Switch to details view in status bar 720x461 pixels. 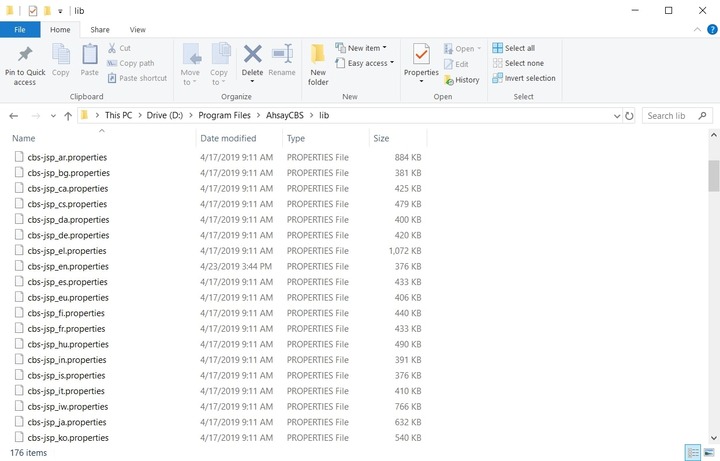pyautogui.click(x=693, y=453)
